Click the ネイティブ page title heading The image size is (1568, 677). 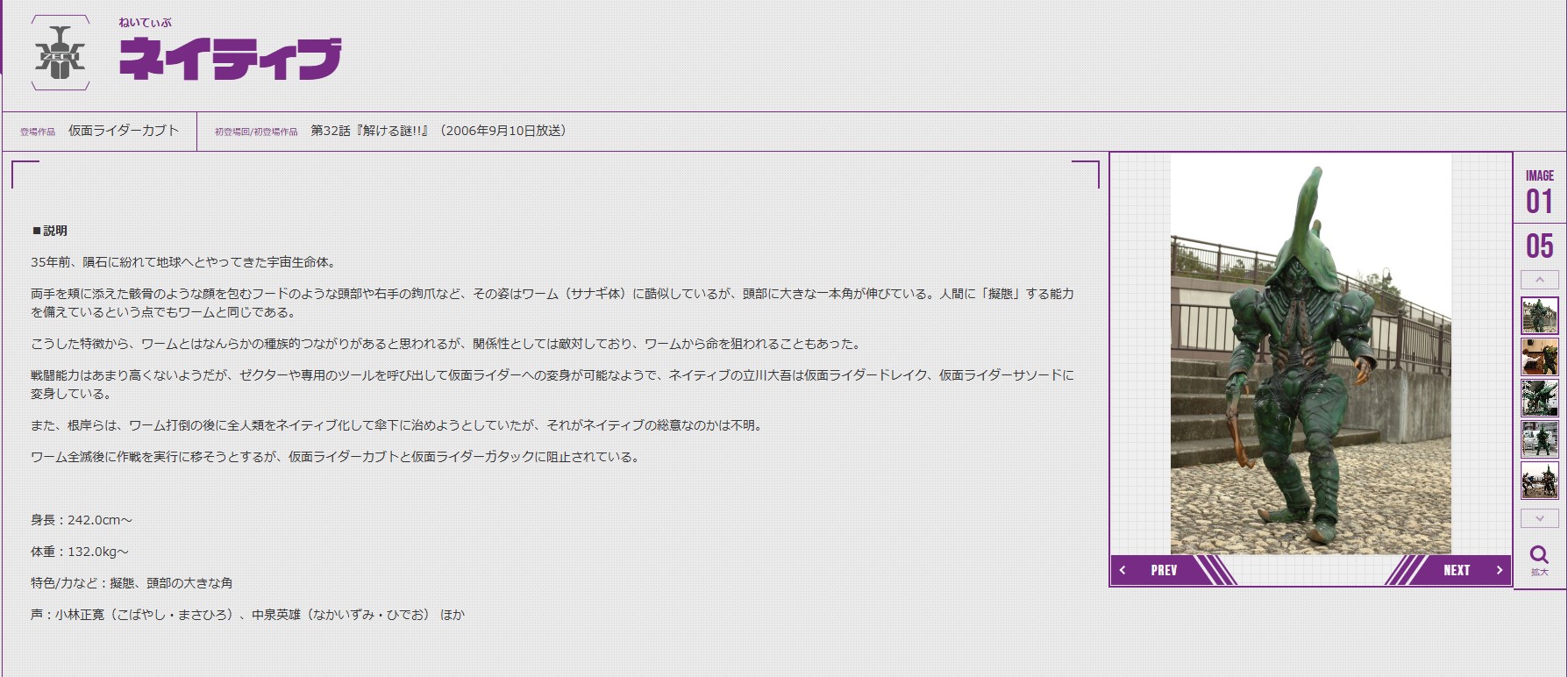click(x=230, y=60)
